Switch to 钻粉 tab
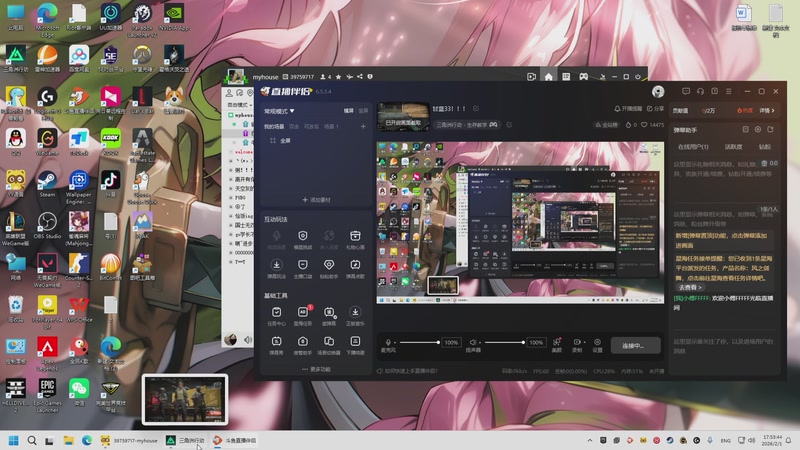800x450 pixels. point(764,147)
